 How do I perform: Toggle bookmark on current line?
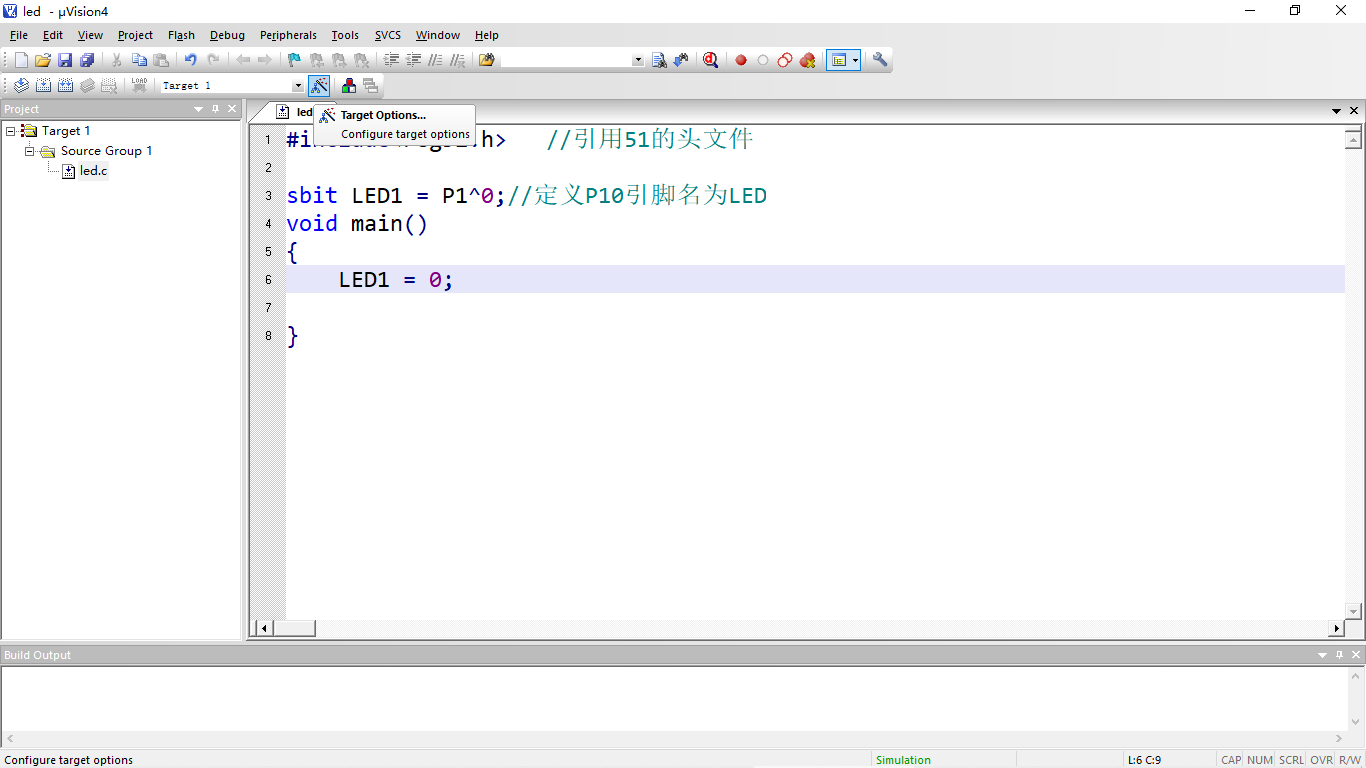click(294, 60)
